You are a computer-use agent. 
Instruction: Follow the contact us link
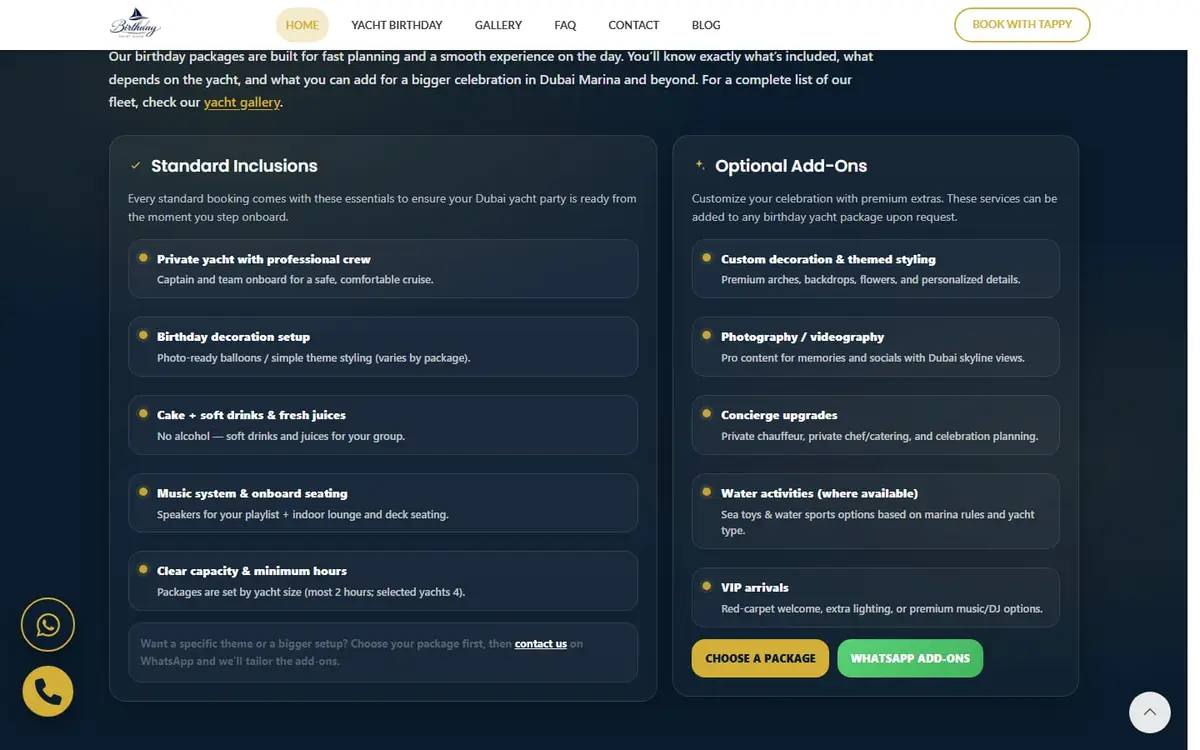coord(541,644)
